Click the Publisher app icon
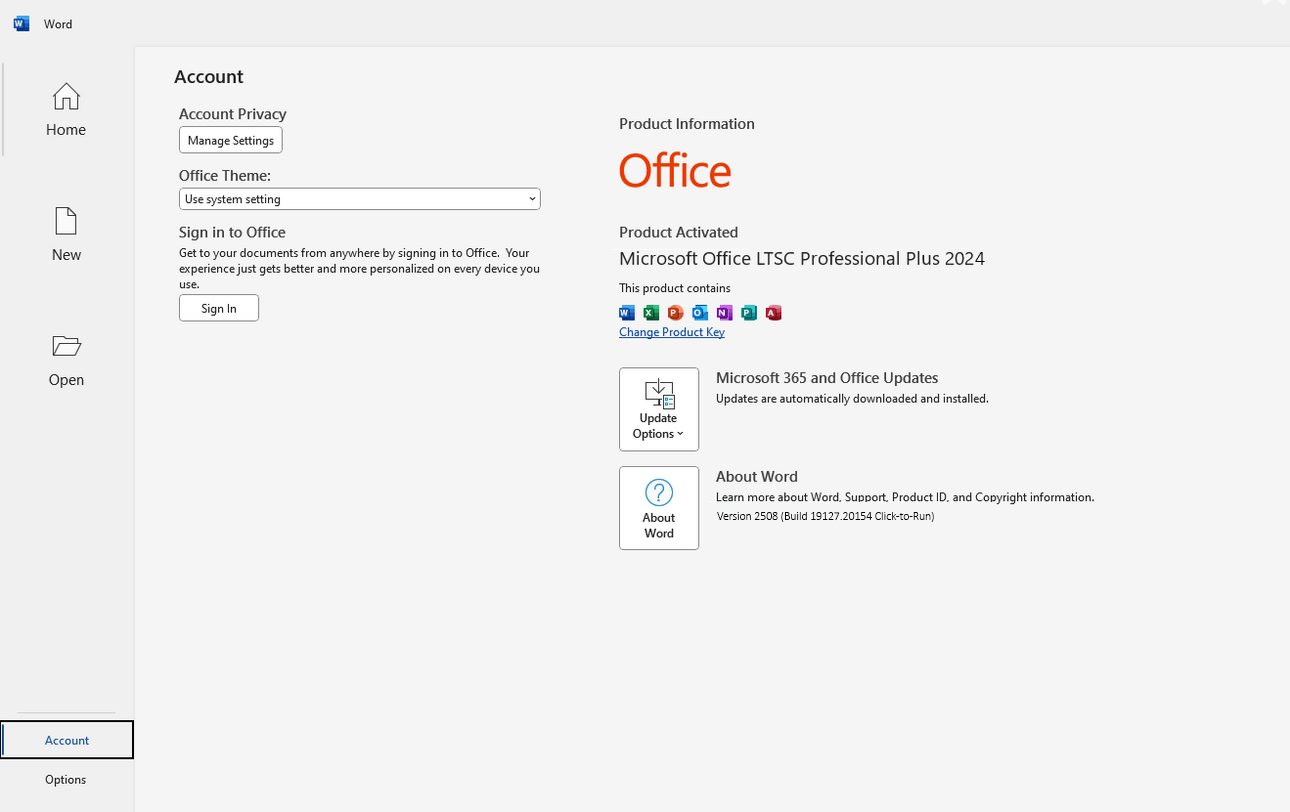Image resolution: width=1290 pixels, height=812 pixels. [x=749, y=313]
